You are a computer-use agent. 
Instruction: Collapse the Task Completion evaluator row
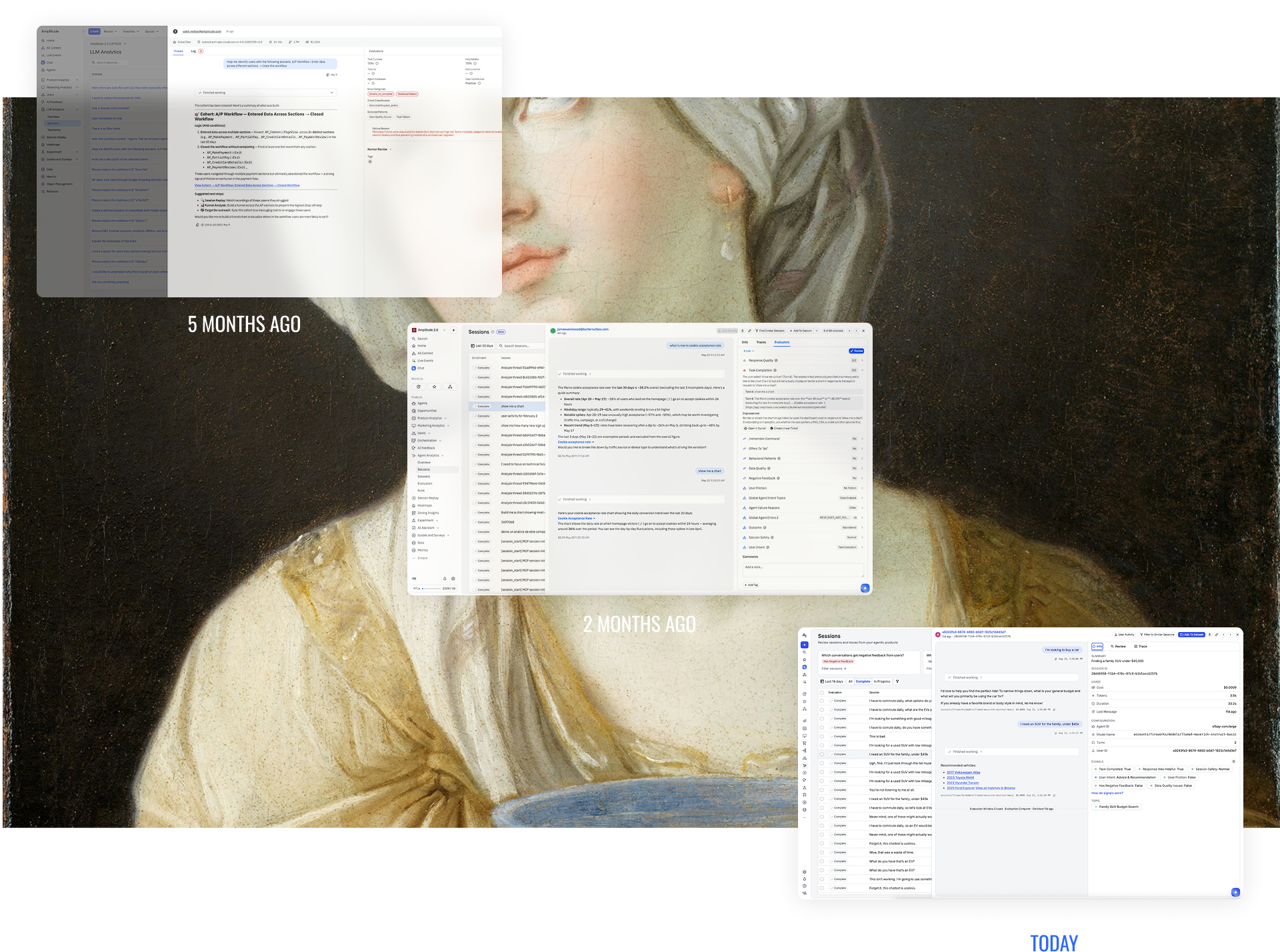tap(803, 370)
